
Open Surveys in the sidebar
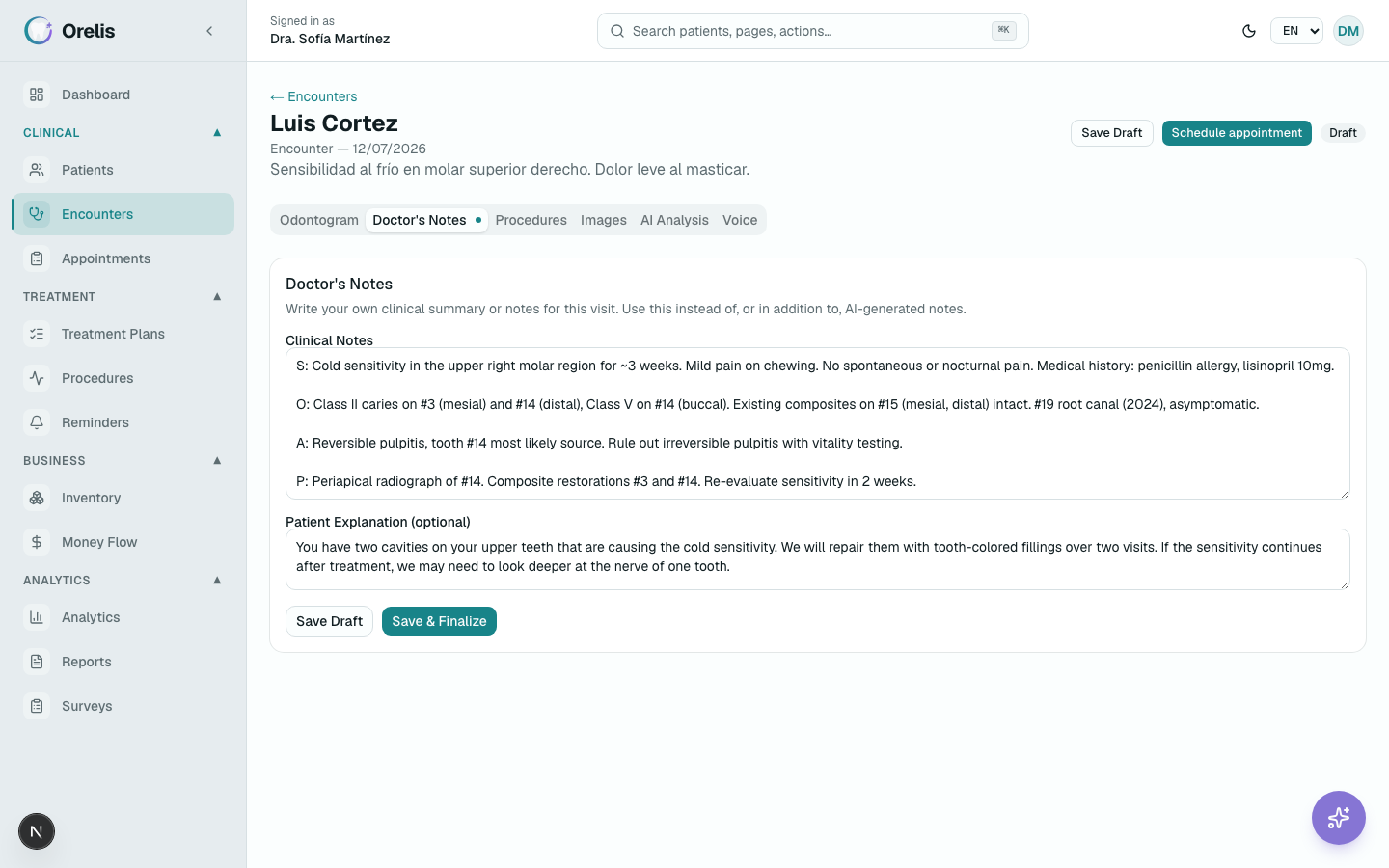123,706
